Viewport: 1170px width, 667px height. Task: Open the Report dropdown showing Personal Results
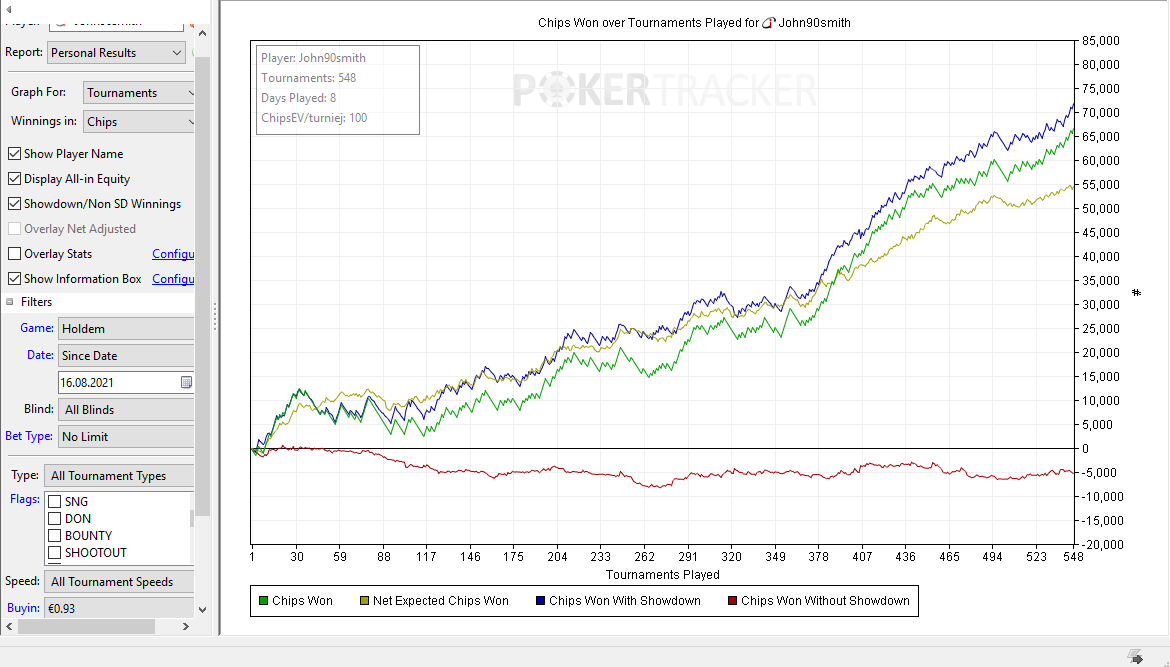point(116,53)
